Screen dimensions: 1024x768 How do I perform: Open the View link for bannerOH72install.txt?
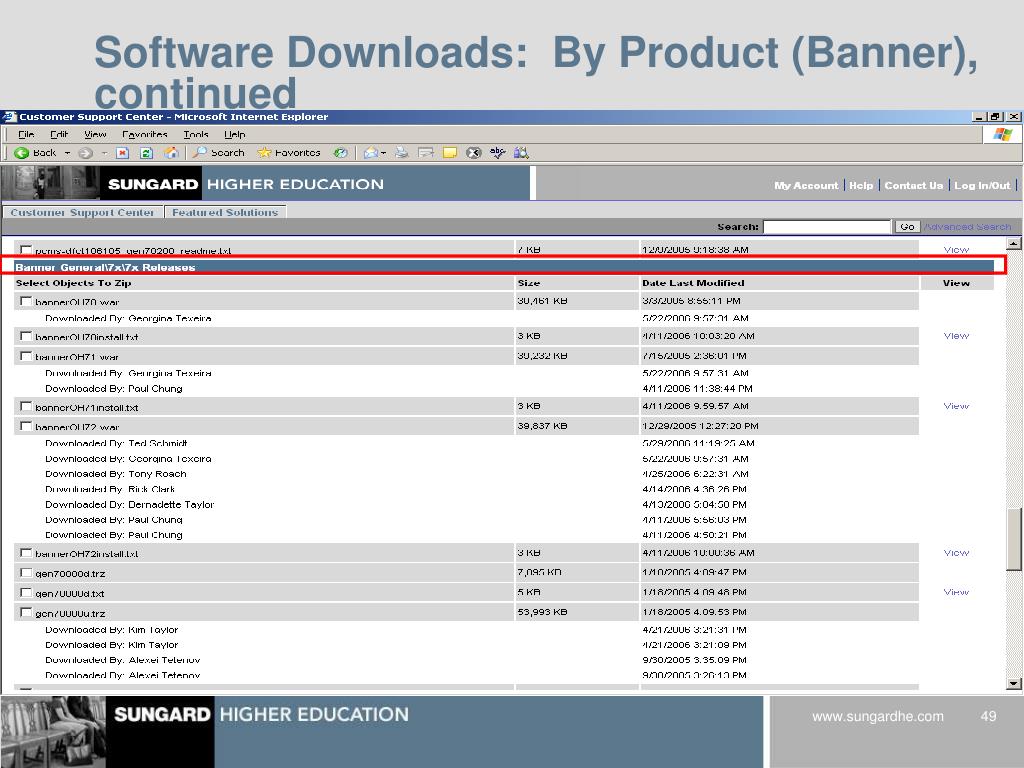956,552
